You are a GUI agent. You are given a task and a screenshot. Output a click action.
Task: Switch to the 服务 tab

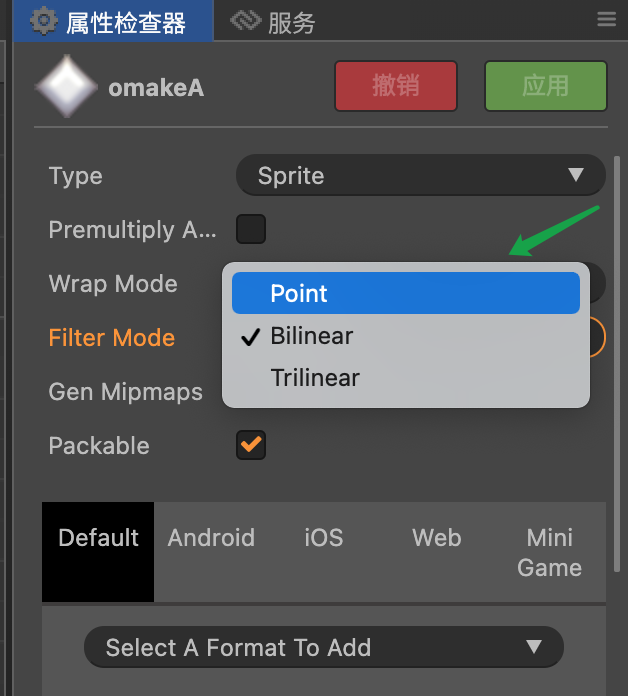291,21
